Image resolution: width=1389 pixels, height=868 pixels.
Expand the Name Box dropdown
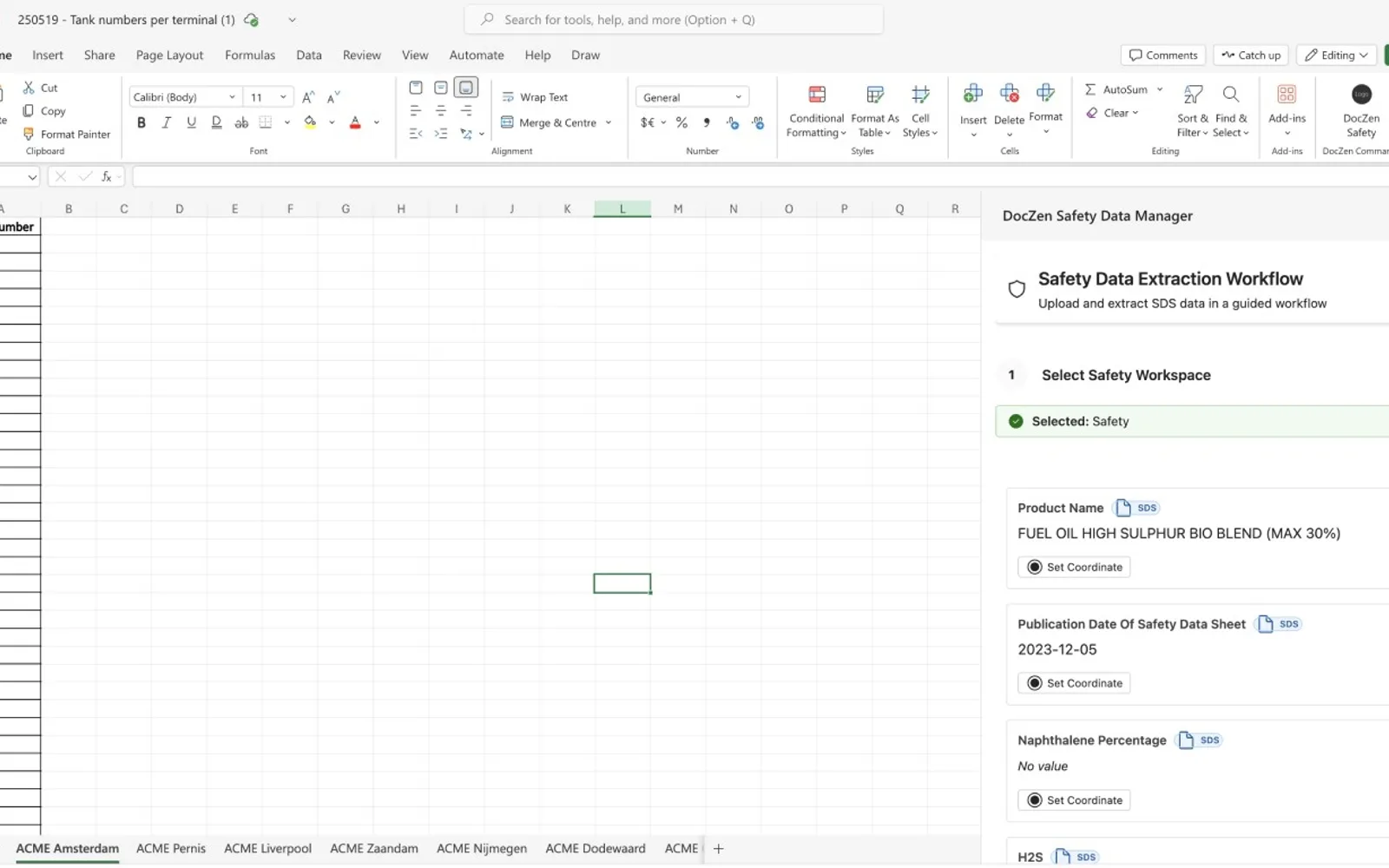coord(32,177)
